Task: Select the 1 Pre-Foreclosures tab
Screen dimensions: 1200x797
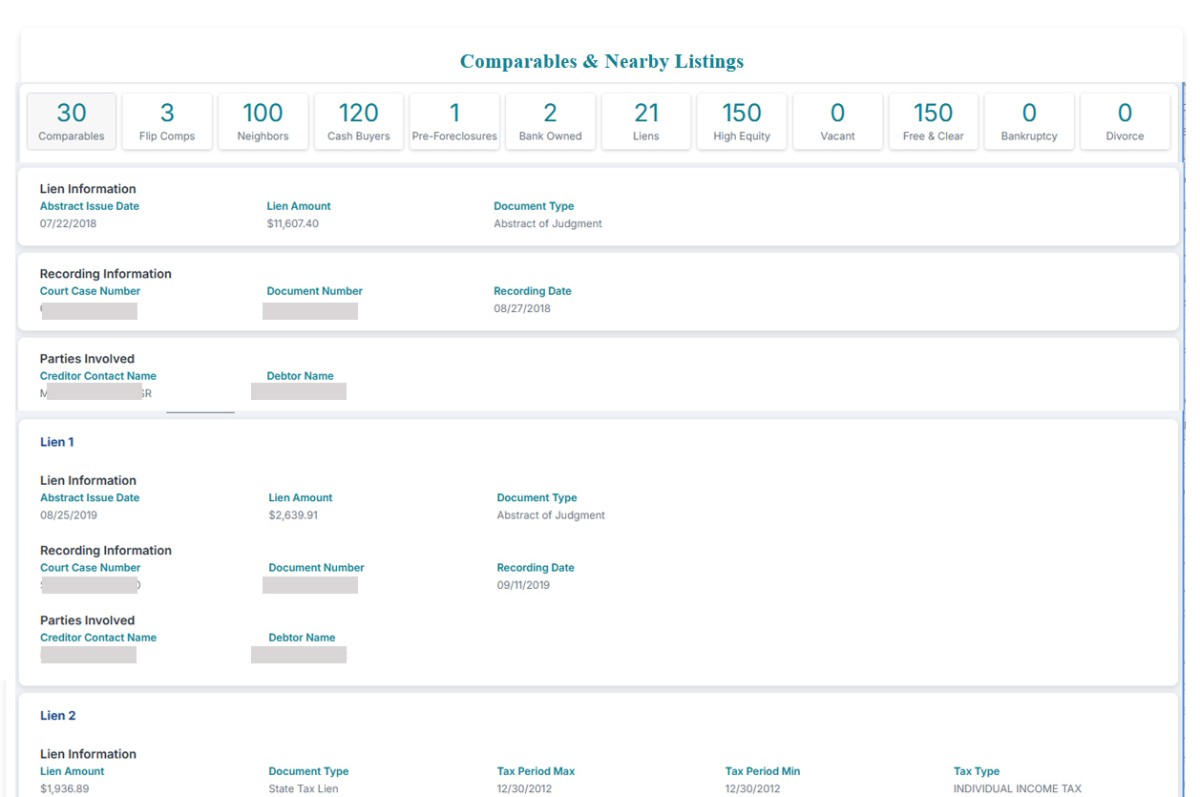Action: [x=454, y=121]
